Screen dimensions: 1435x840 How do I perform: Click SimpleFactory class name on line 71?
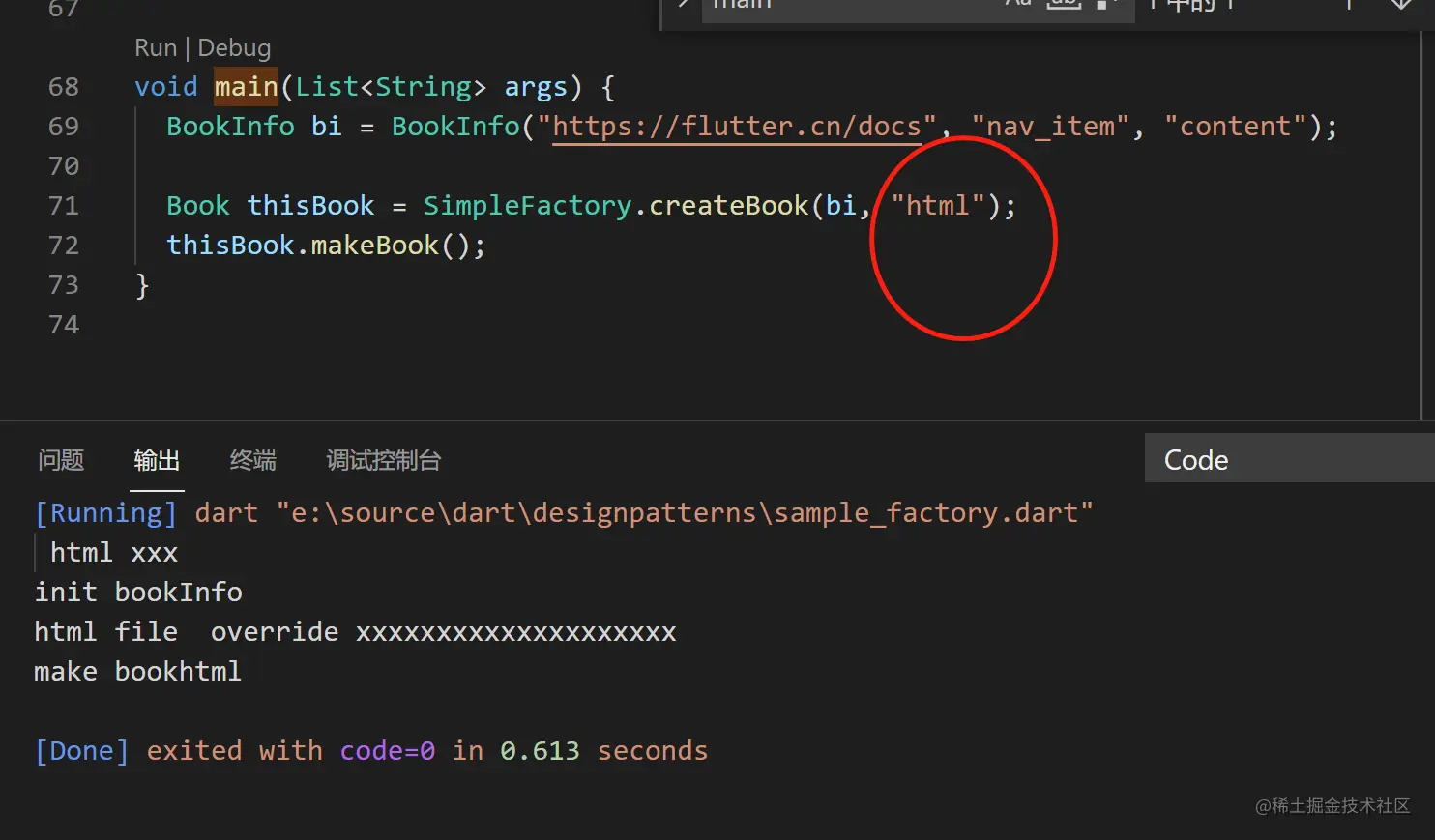pyautogui.click(x=527, y=206)
